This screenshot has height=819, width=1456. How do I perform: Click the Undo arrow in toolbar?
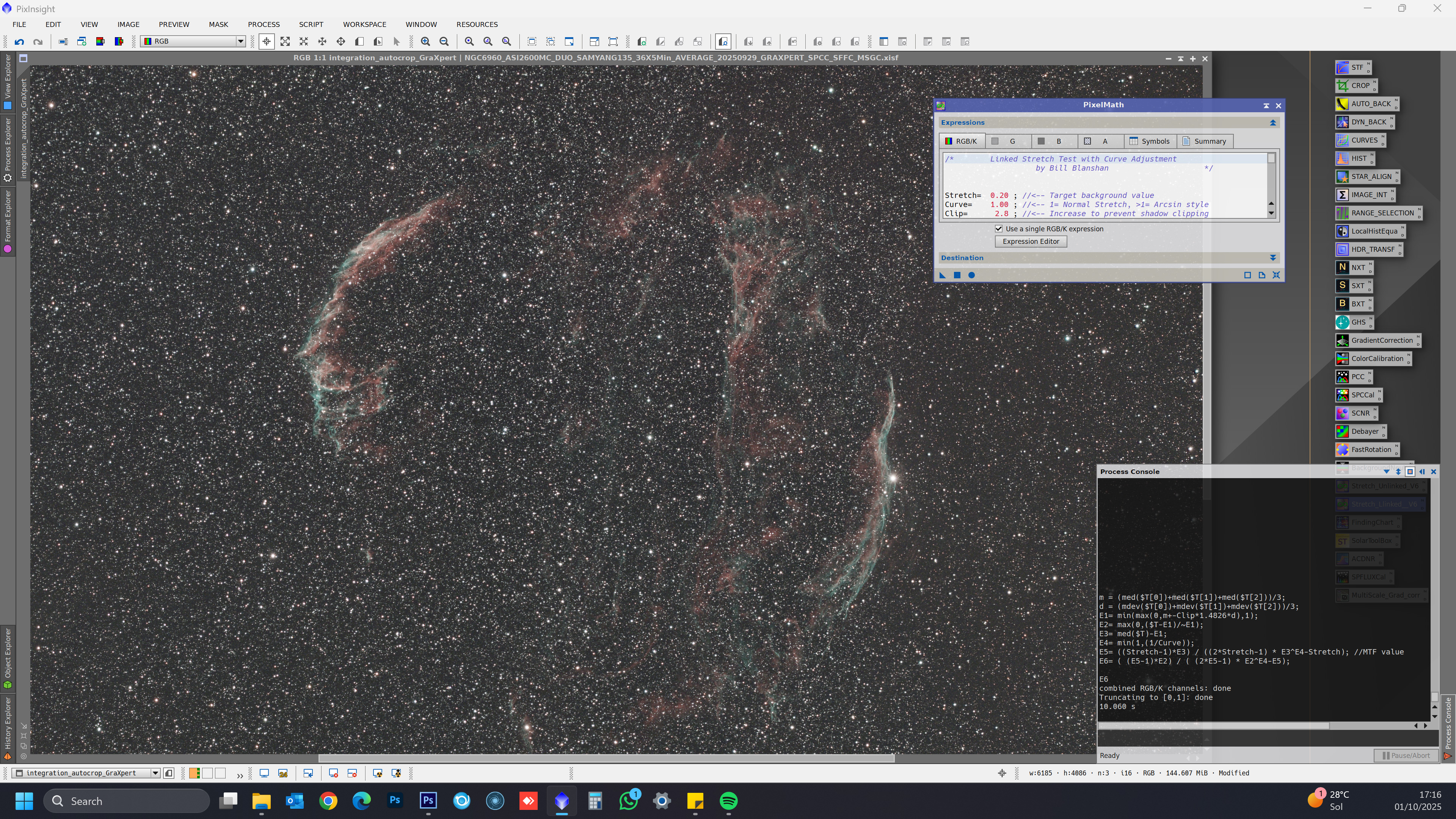click(x=19, y=41)
